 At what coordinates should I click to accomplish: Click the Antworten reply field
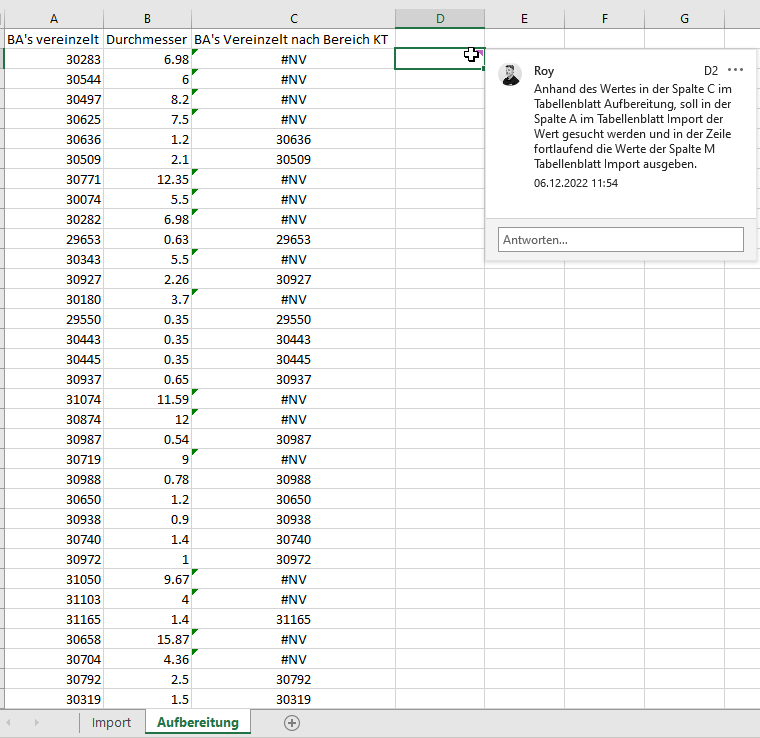click(620, 240)
